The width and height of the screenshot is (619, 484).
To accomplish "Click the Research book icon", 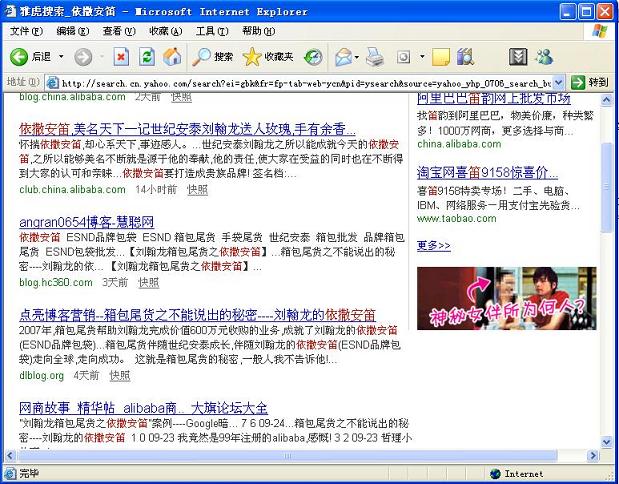I will 465,57.
